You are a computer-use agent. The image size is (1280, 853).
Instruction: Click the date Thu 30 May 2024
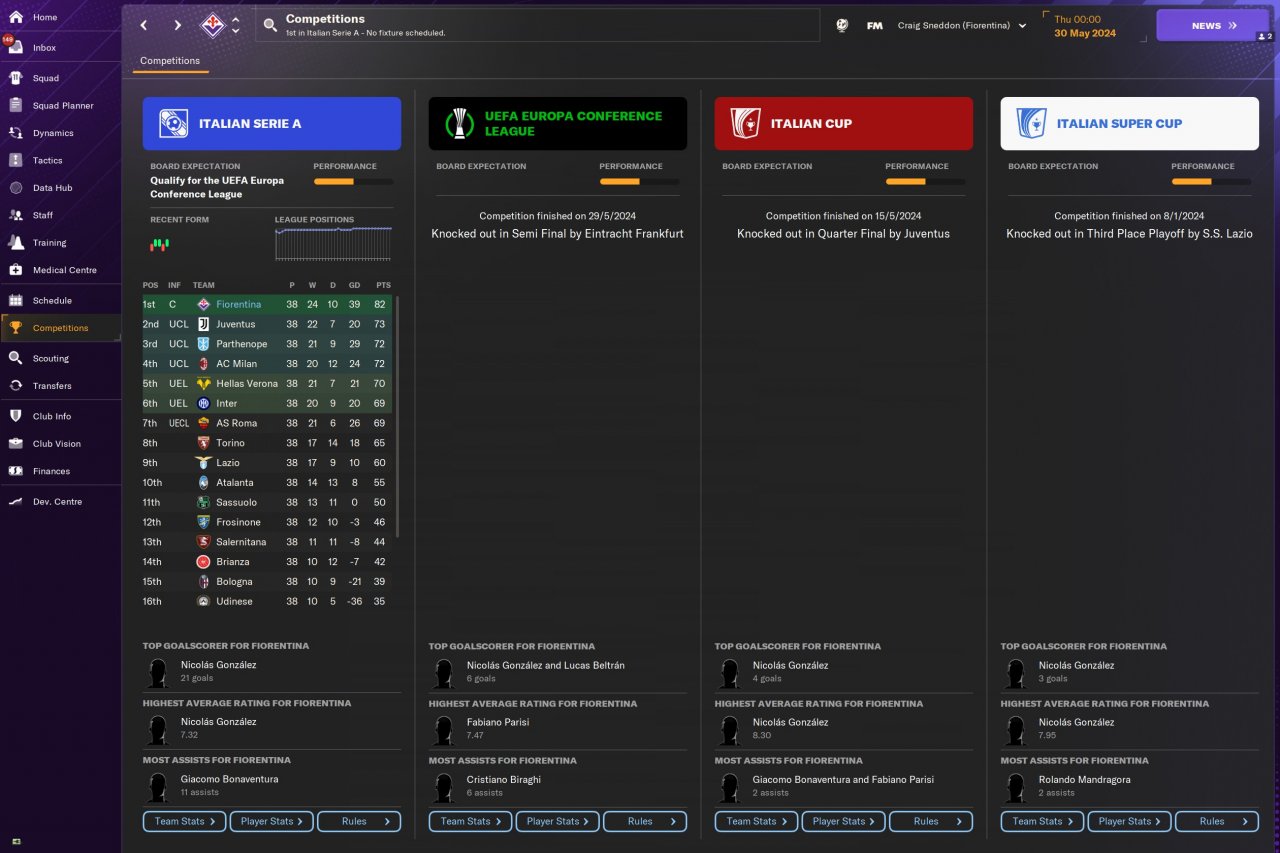click(x=1084, y=26)
